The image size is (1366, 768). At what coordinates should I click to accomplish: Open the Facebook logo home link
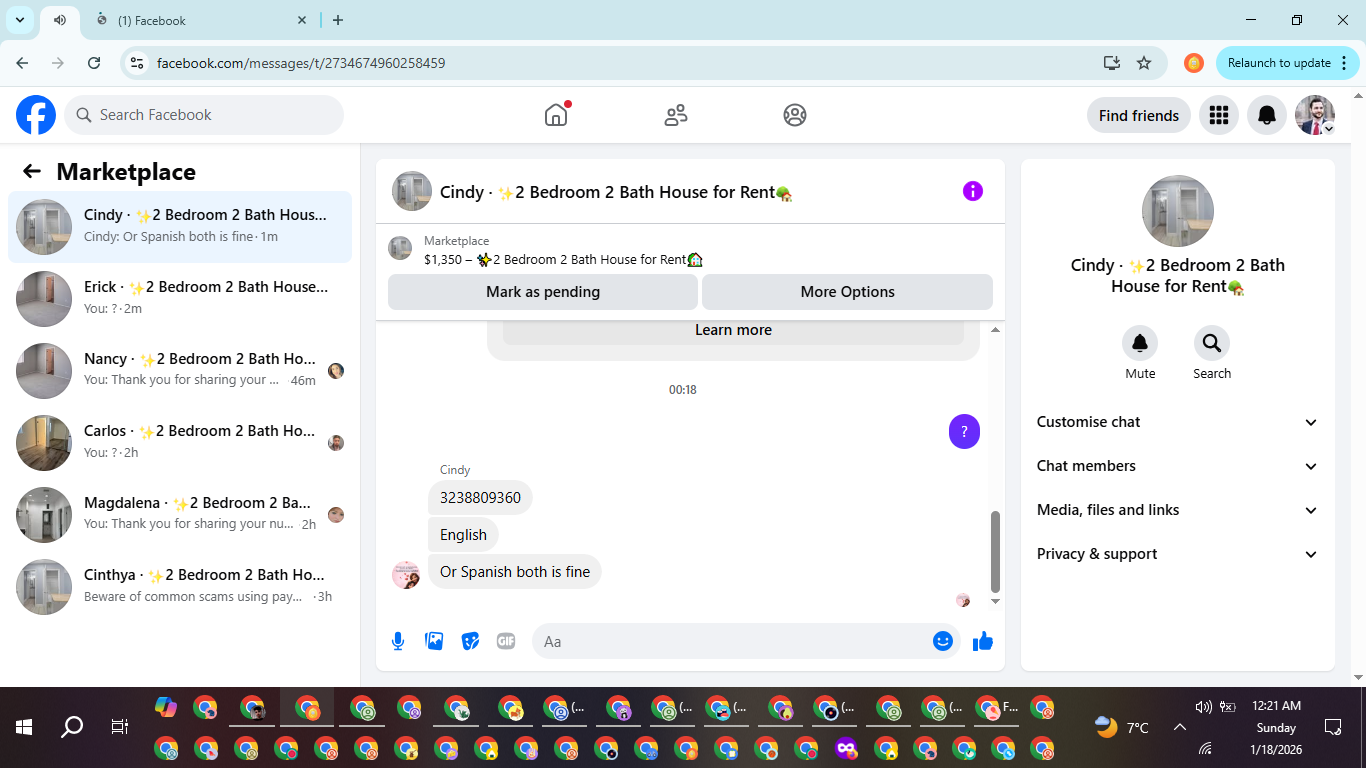tap(36, 115)
